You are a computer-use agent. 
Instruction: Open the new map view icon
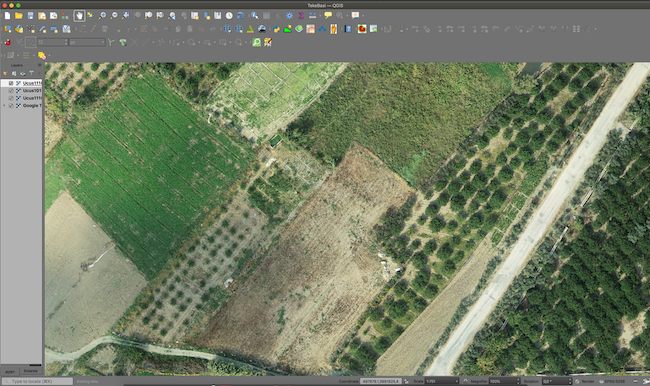194,16
